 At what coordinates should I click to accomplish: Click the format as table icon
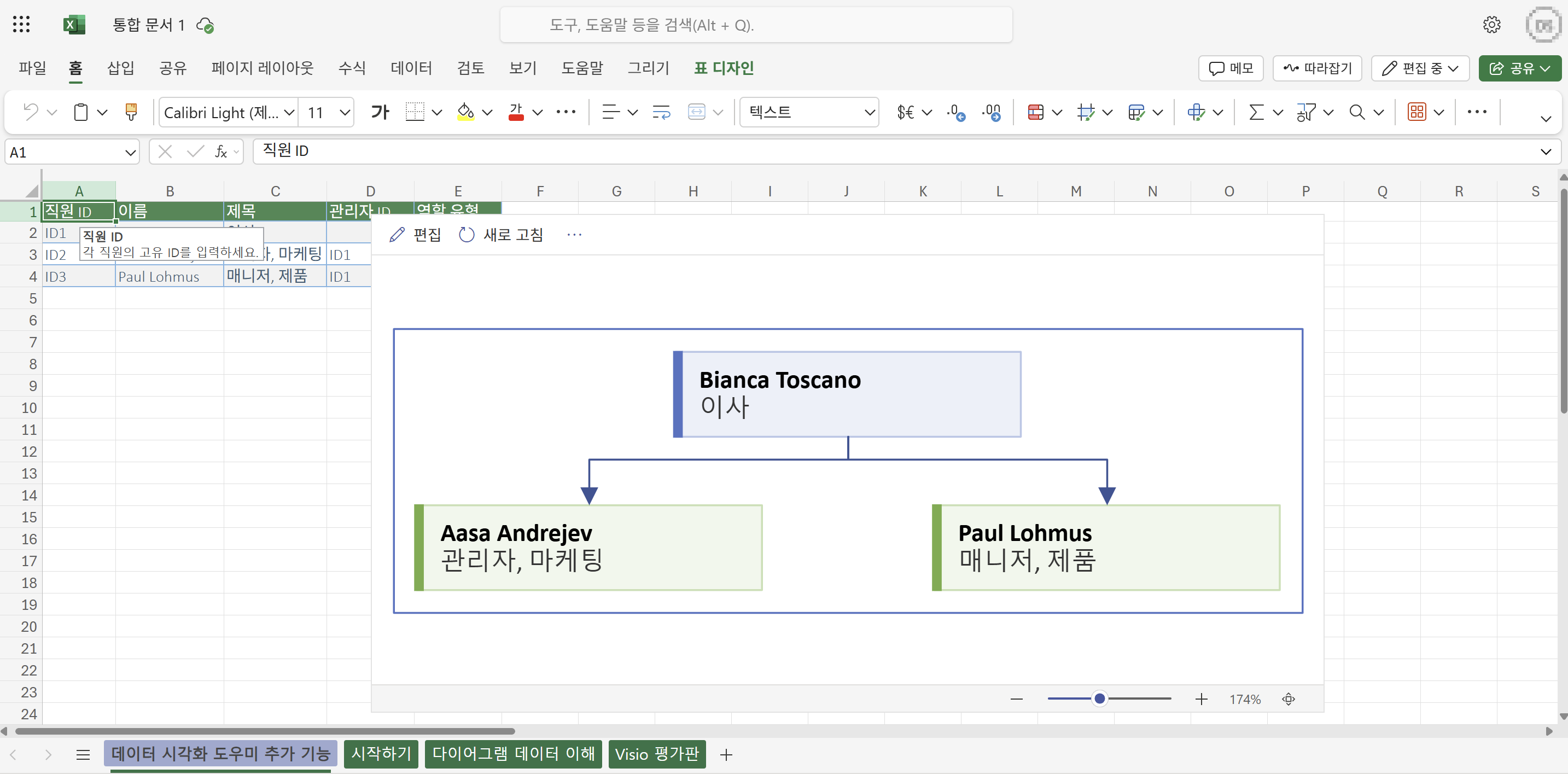tap(1086, 112)
